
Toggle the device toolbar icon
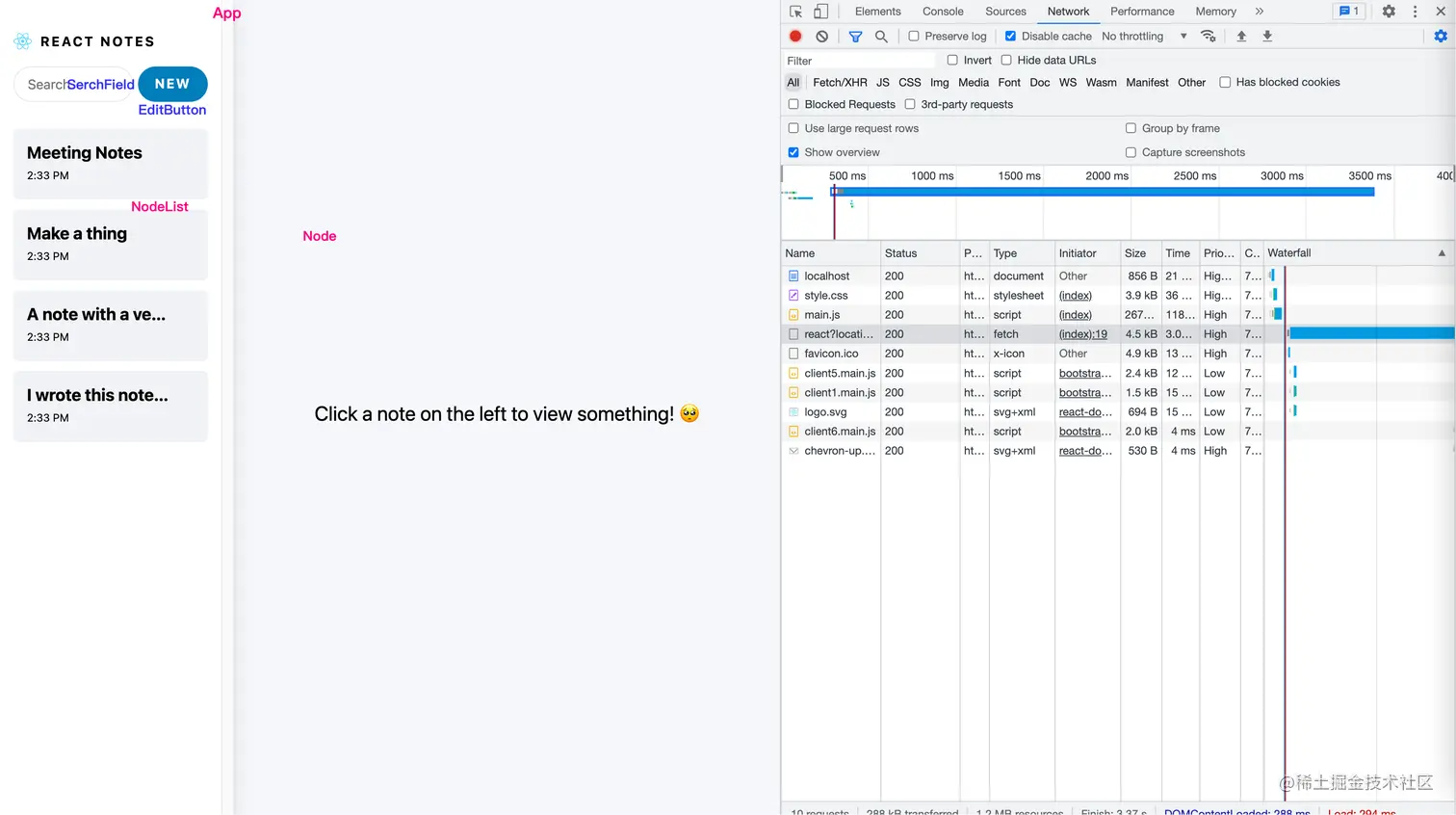pos(820,12)
